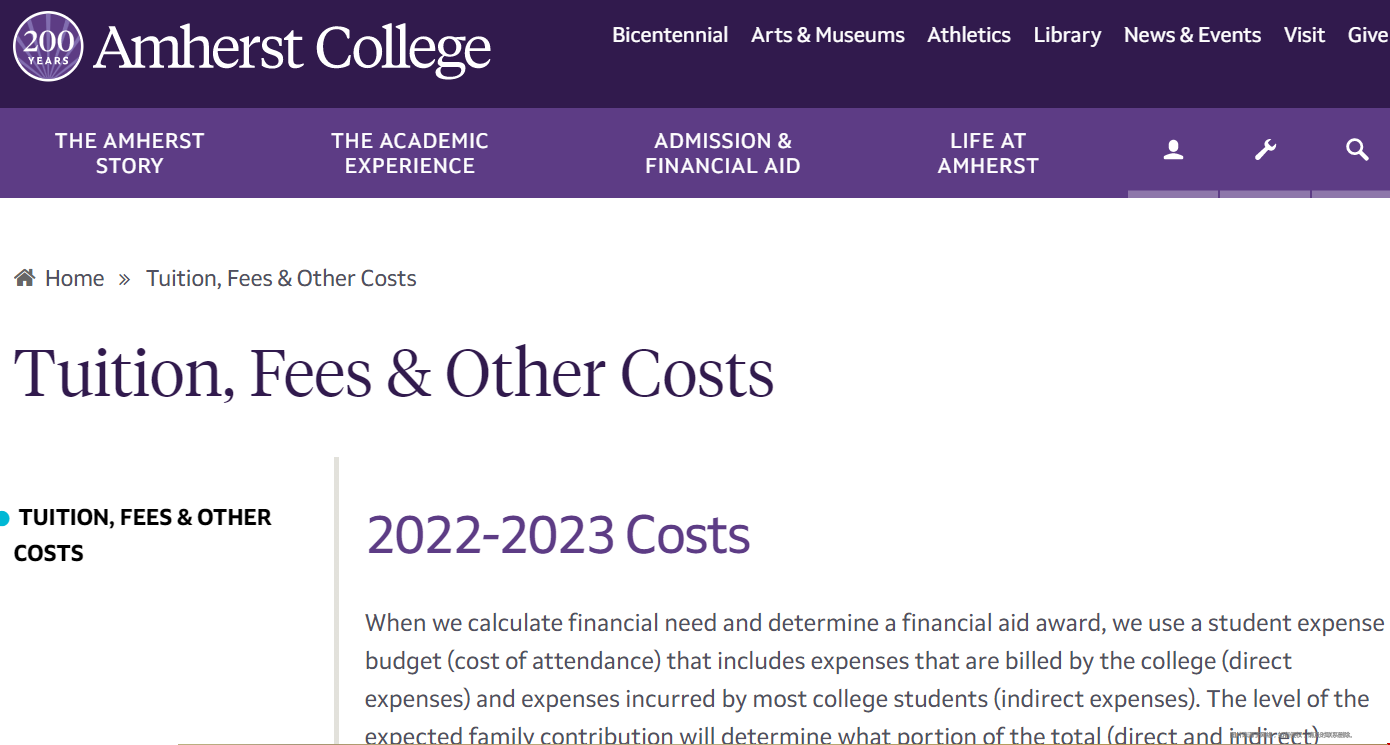
Task: Open News & Events
Action: click(1192, 35)
